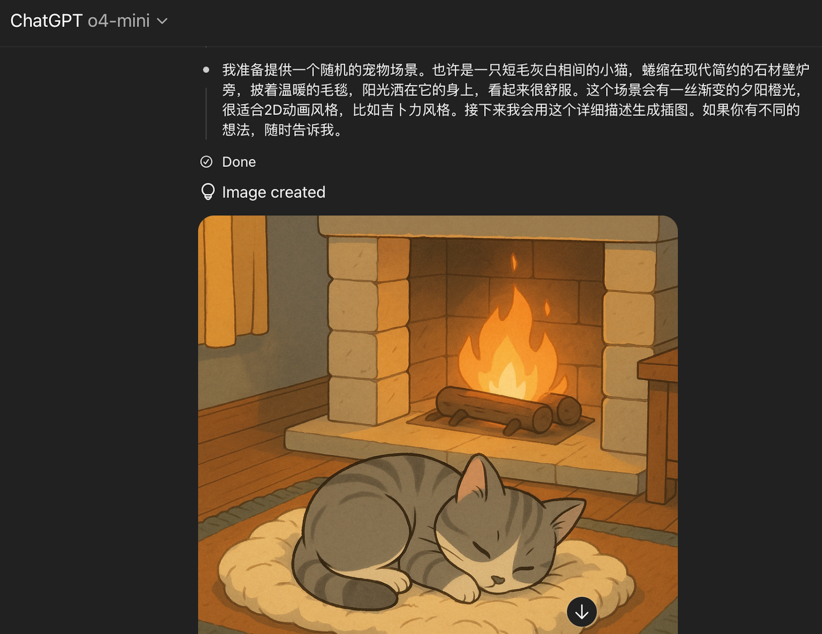Click the orange curtain in the image
This screenshot has width=822, height=634.
[x=234, y=281]
